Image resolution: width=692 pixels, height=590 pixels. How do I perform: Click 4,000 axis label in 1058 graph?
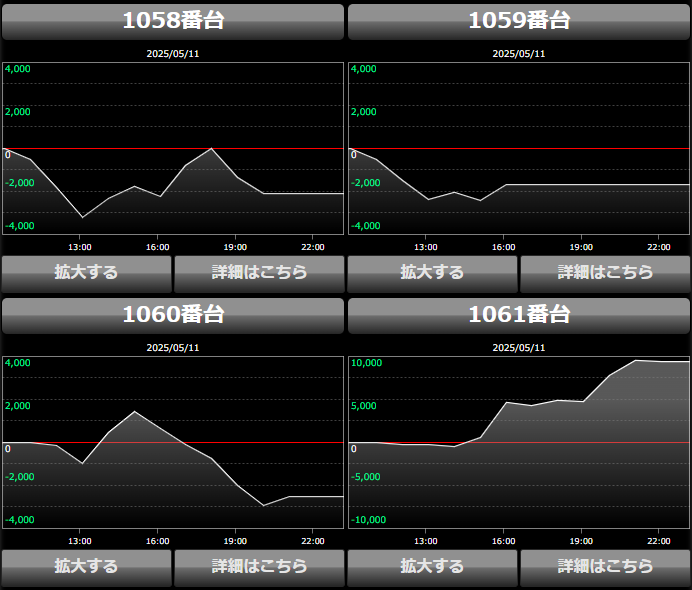tap(18, 69)
